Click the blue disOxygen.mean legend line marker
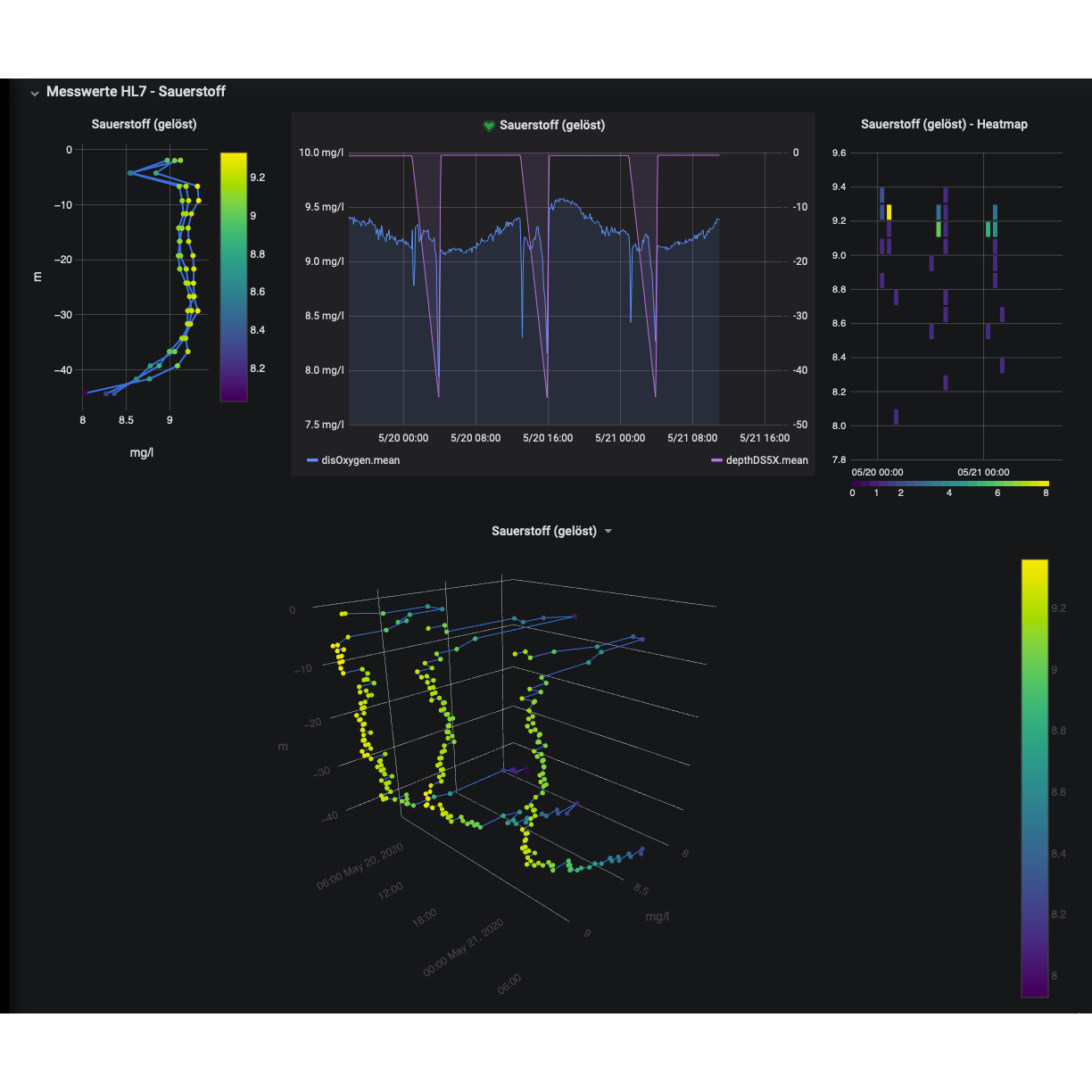Viewport: 1092px width, 1092px height. tap(312, 460)
